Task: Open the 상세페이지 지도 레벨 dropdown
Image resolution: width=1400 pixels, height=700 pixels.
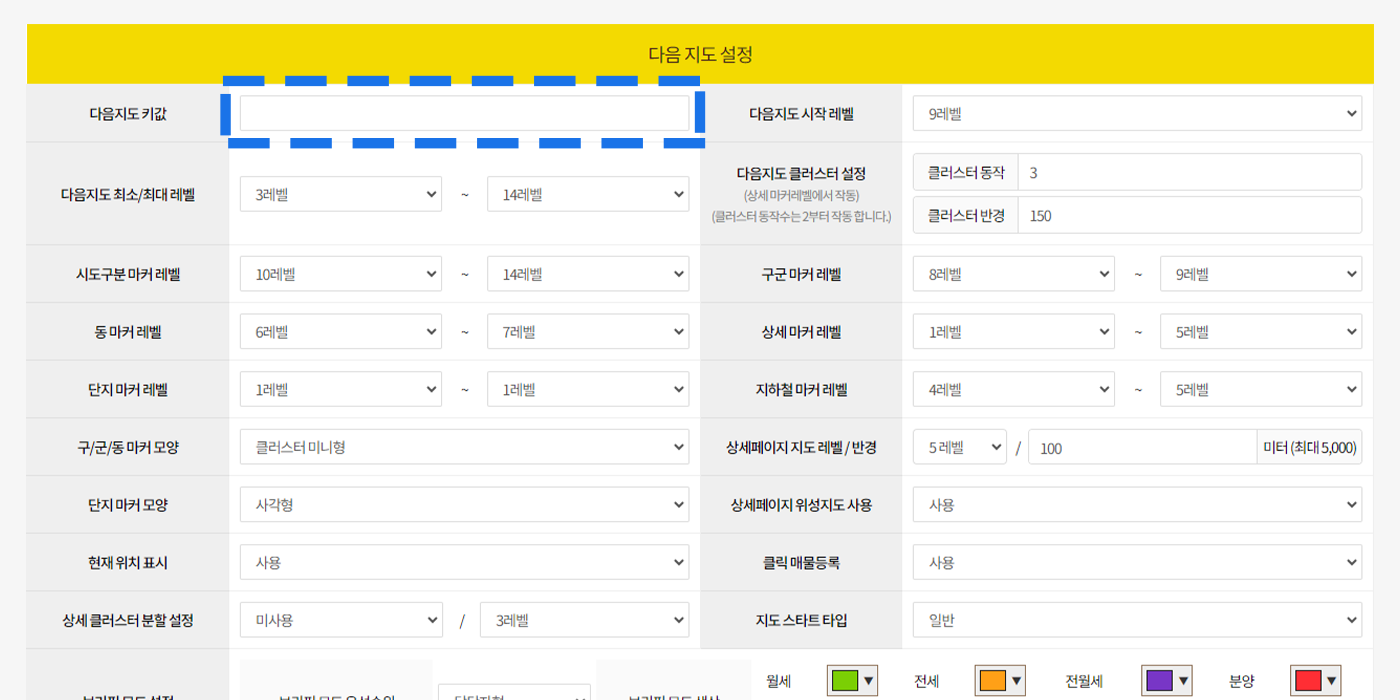Action: [959, 448]
